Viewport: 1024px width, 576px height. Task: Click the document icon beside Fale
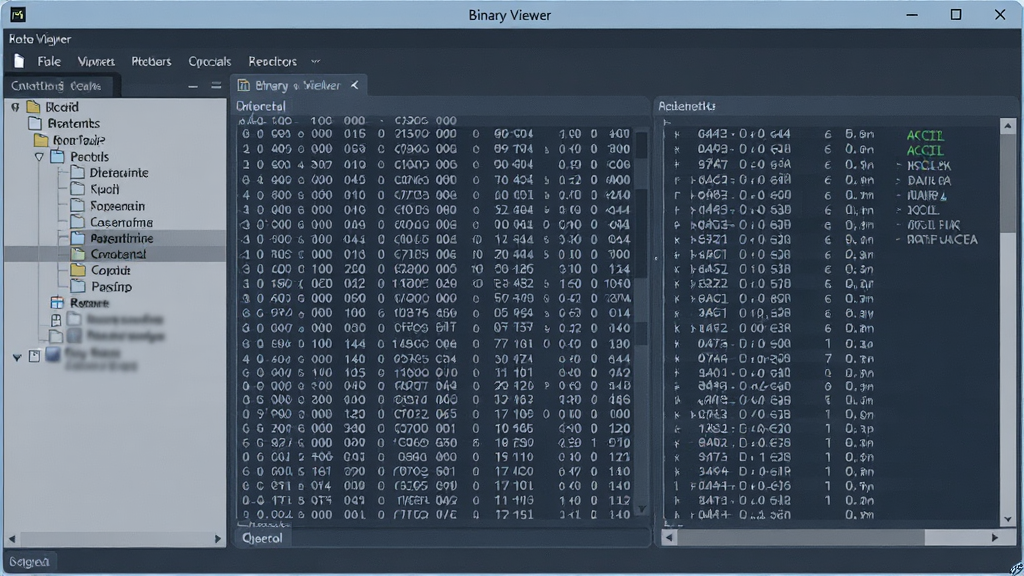tap(19, 61)
